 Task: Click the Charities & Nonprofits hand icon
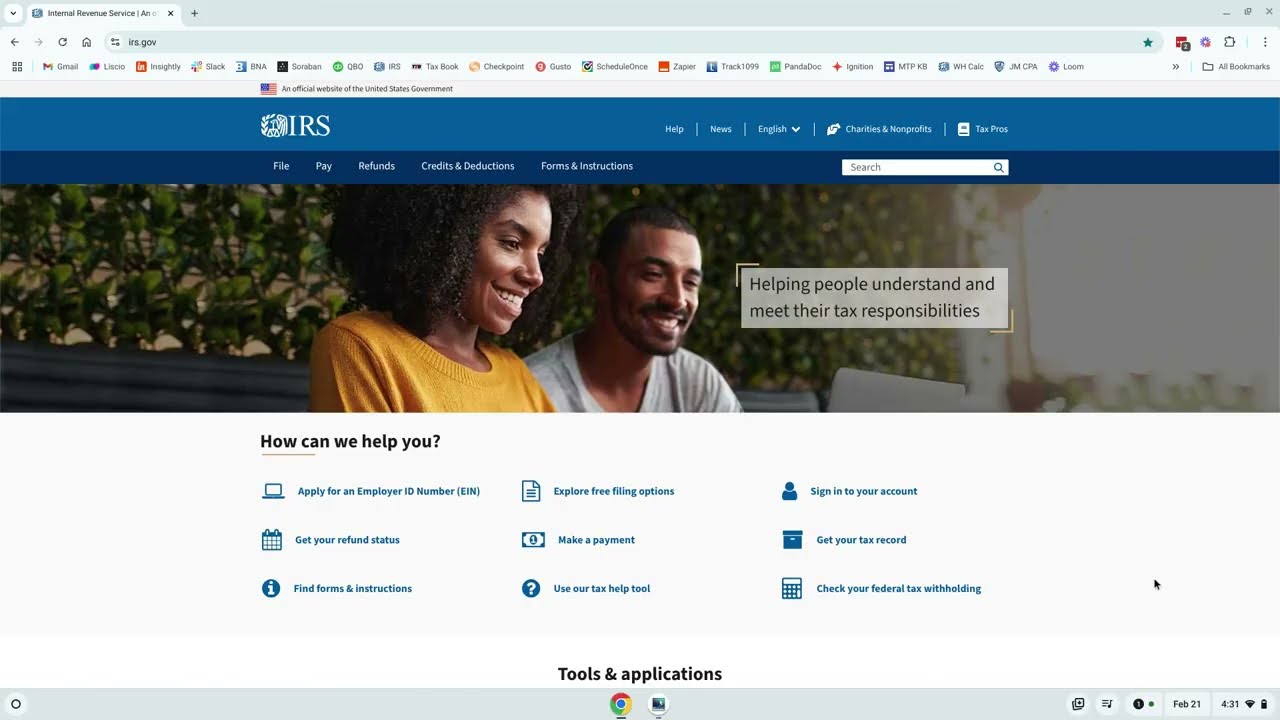click(833, 129)
